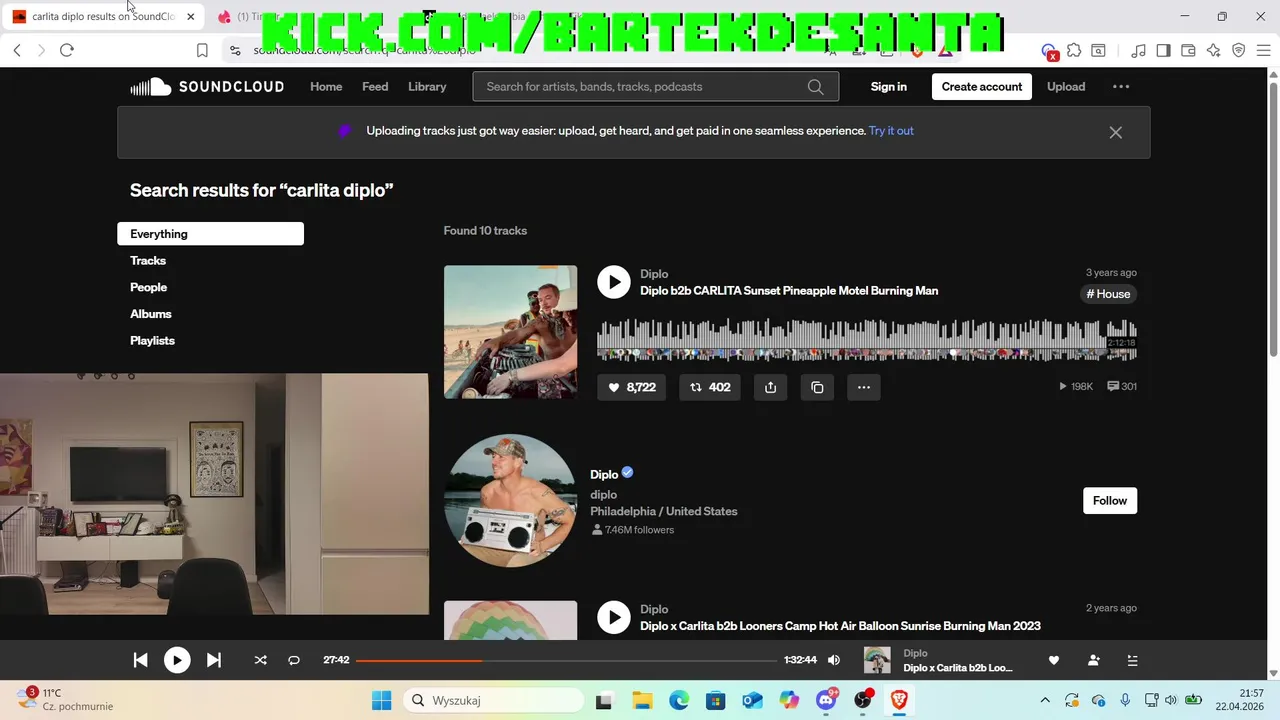Viewport: 1280px width, 720px height.
Task: Open the weather widget showing 11°C
Action: (65, 700)
